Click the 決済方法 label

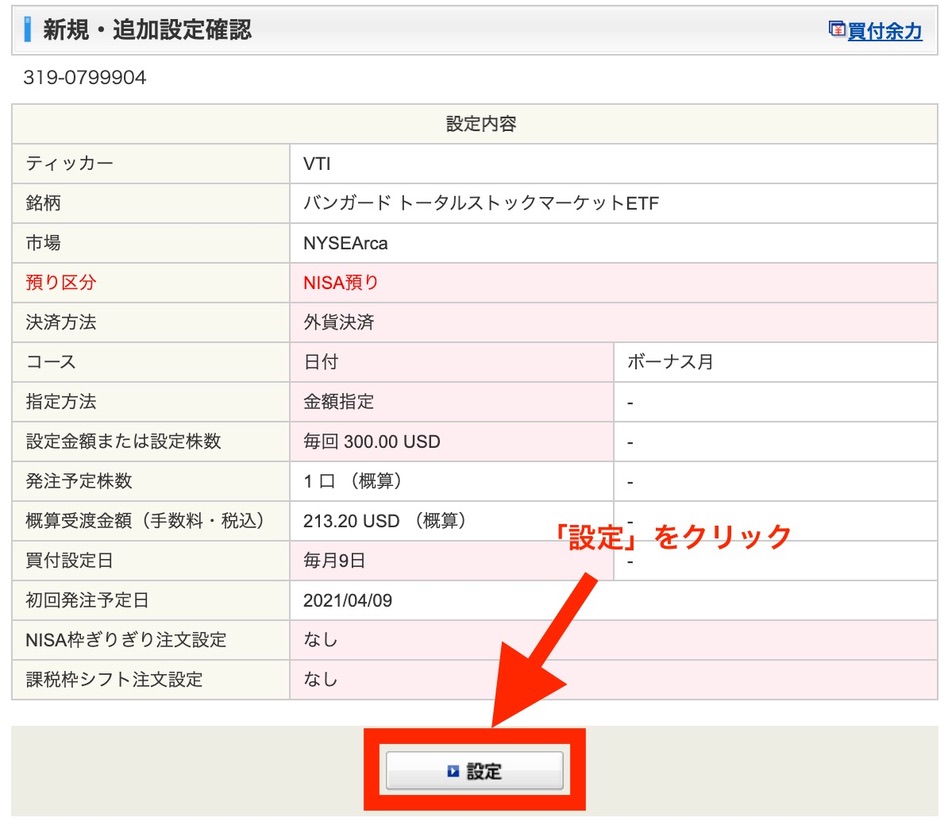[60, 322]
